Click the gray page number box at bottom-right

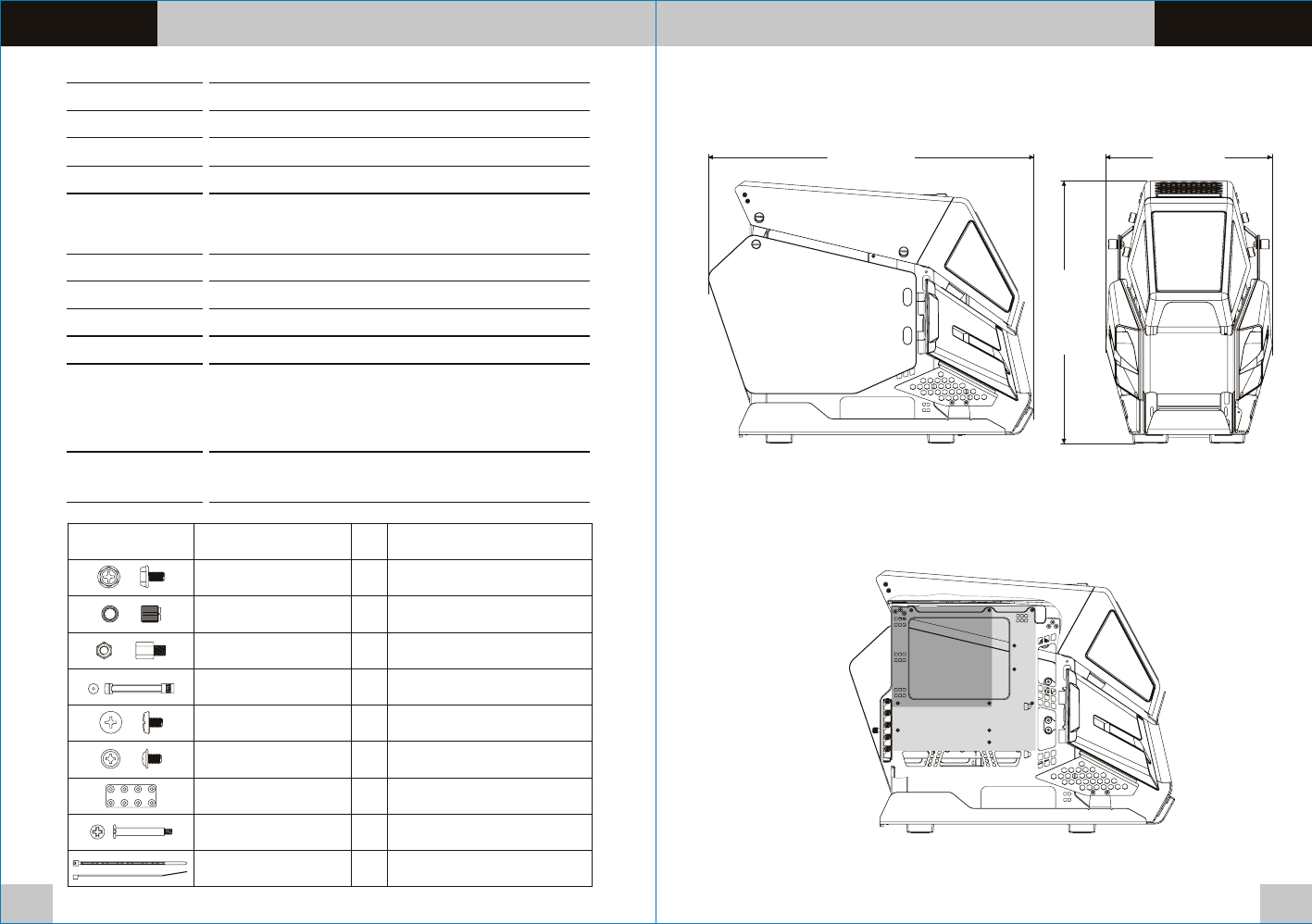tap(1285, 903)
